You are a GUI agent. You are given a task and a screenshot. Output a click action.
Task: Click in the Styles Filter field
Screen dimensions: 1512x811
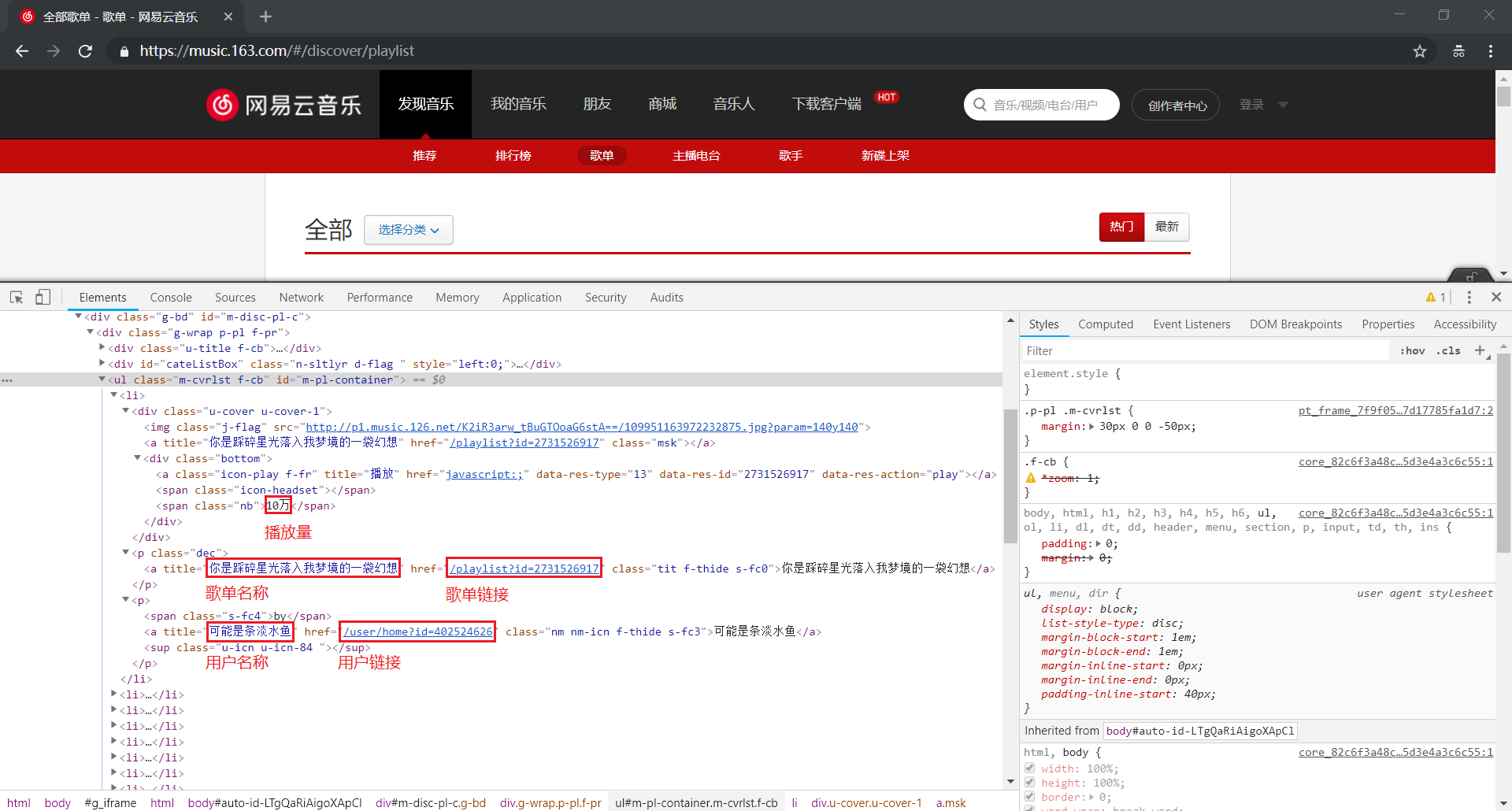[1205, 351]
